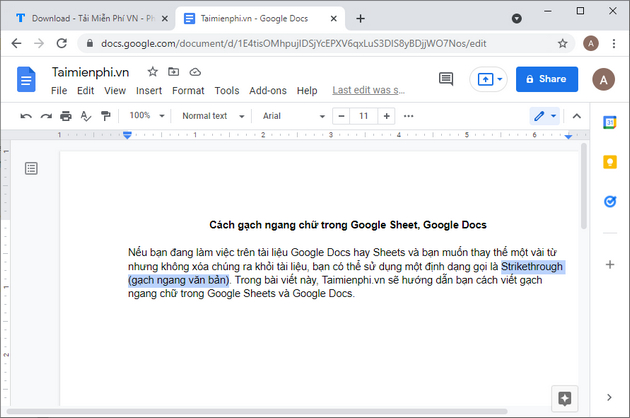Open the Edit menu
Image resolution: width=630 pixels, height=418 pixels.
pos(86,91)
